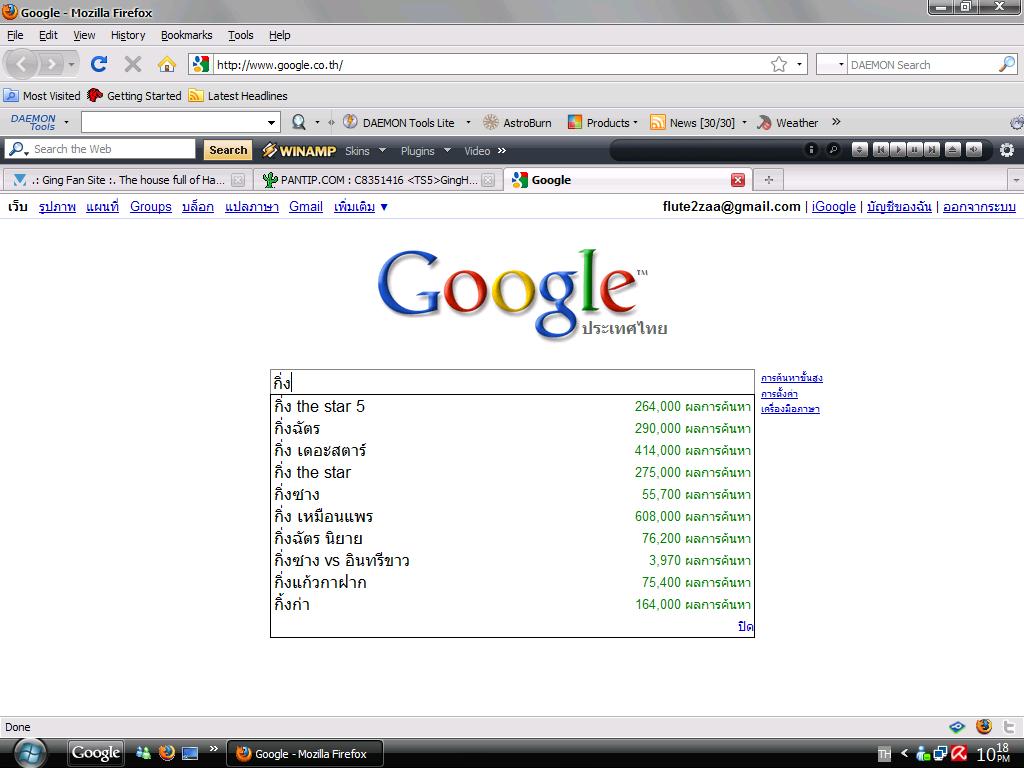The image size is (1024, 768).
Task: Open the Gmail link
Action: 306,207
